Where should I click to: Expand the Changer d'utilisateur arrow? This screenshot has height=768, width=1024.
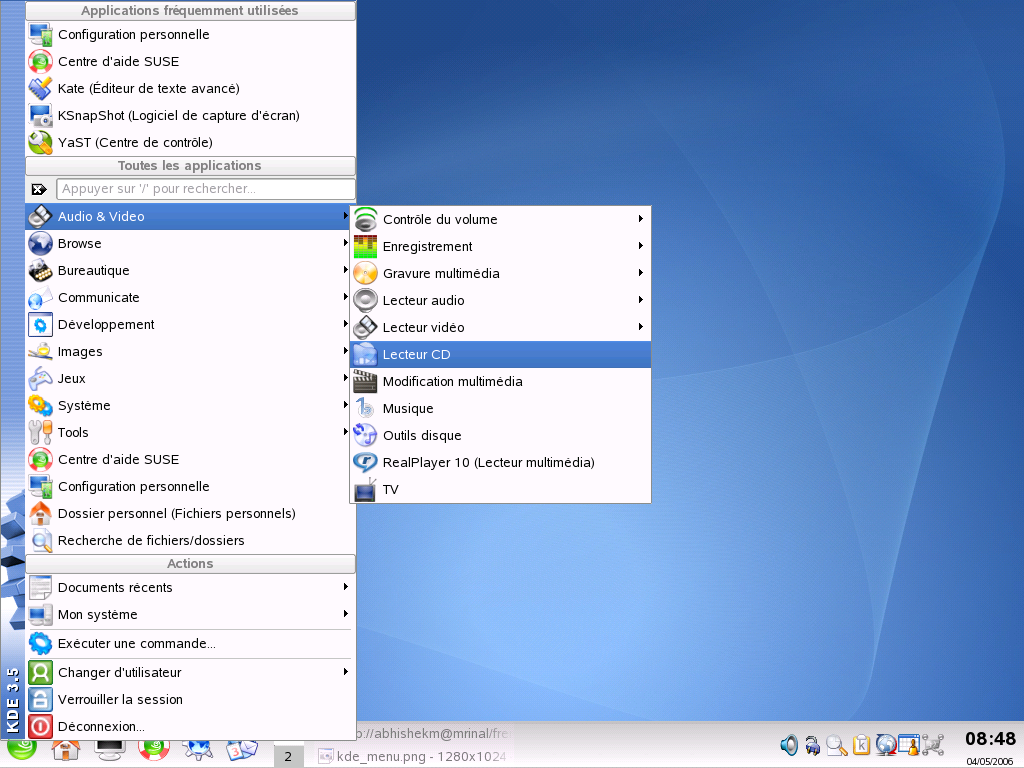(x=345, y=672)
